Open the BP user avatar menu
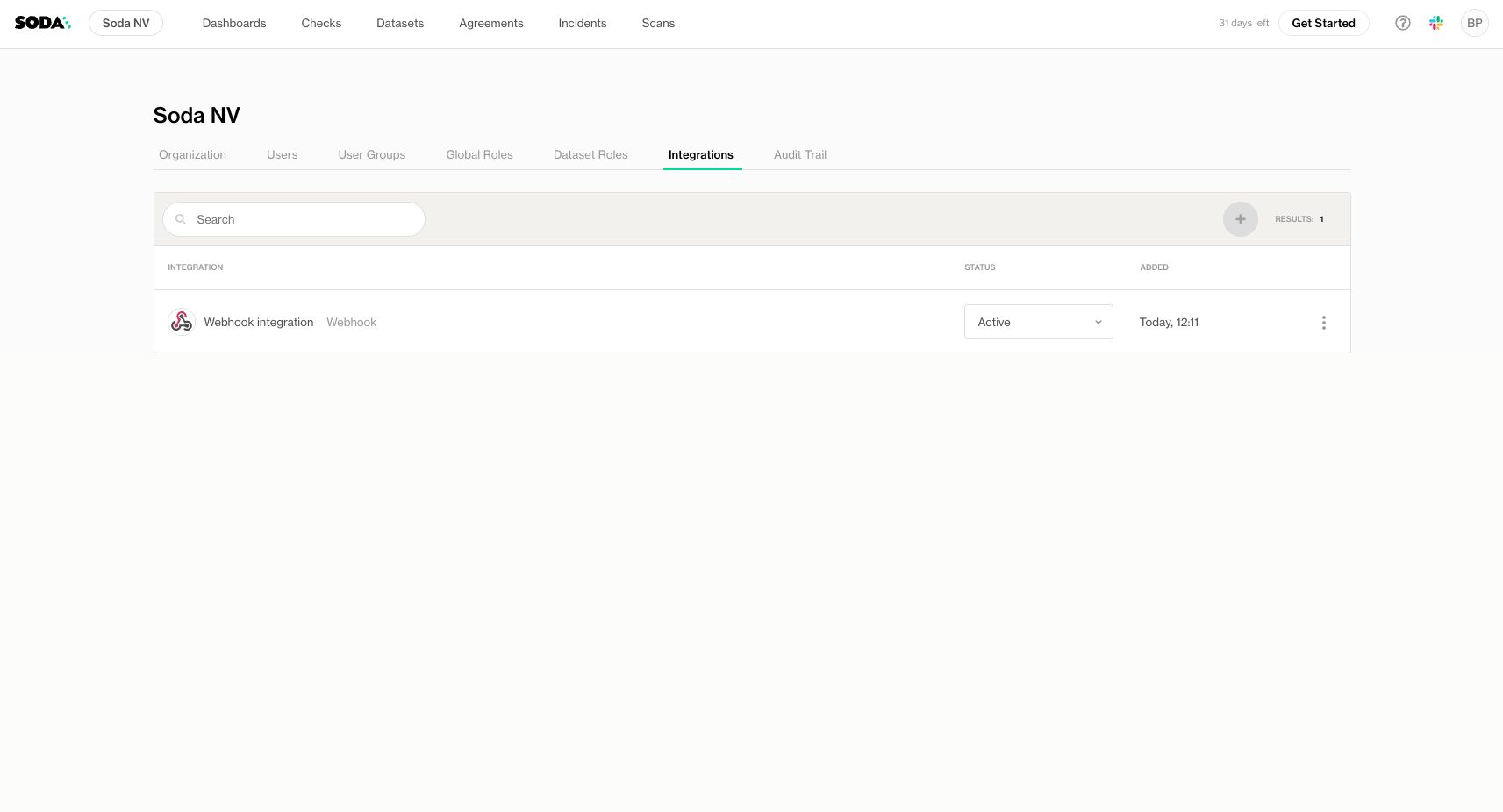This screenshot has width=1503, height=812. [1474, 23]
